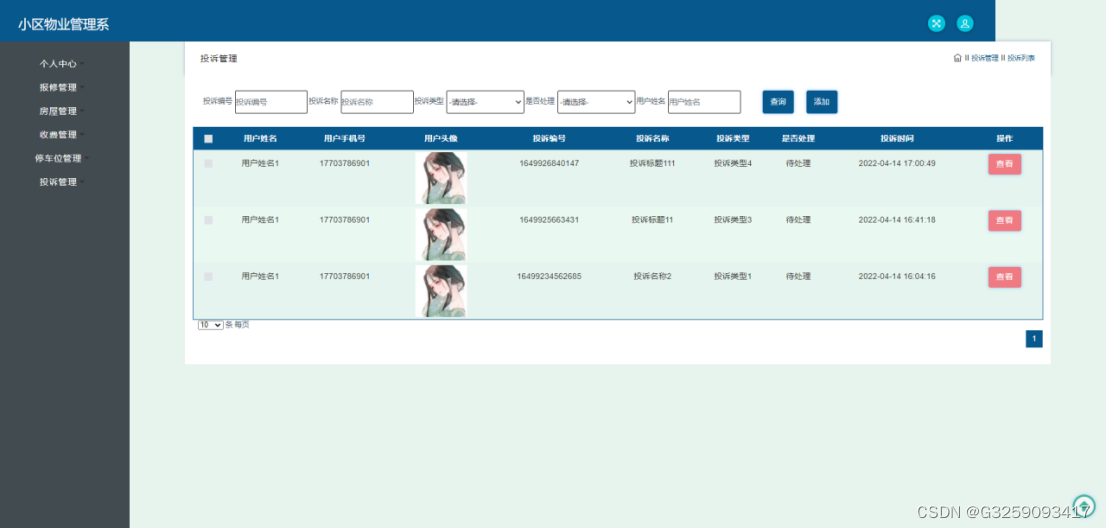The width and height of the screenshot is (1106, 528).
Task: Expand 停车位管理 sidebar menu
Action: pyautogui.click(x=61, y=158)
